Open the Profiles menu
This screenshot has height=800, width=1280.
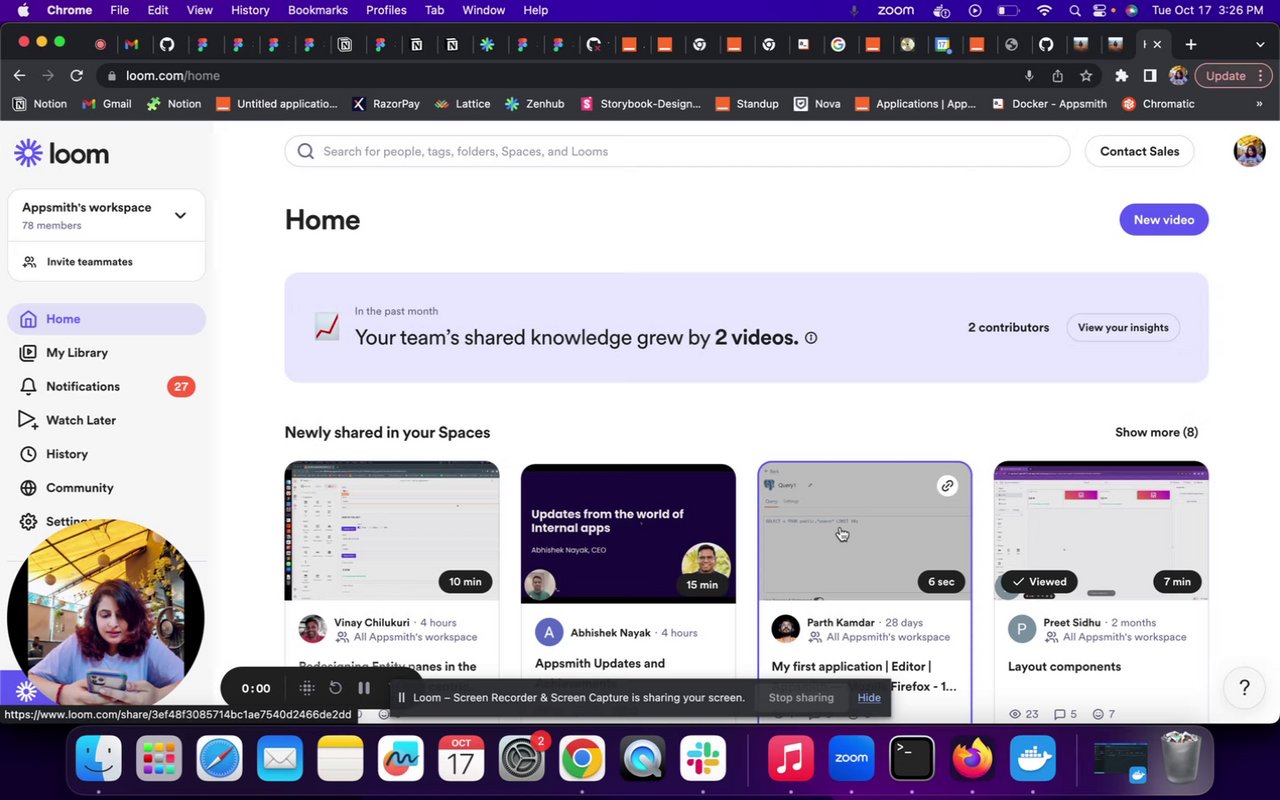click(386, 10)
